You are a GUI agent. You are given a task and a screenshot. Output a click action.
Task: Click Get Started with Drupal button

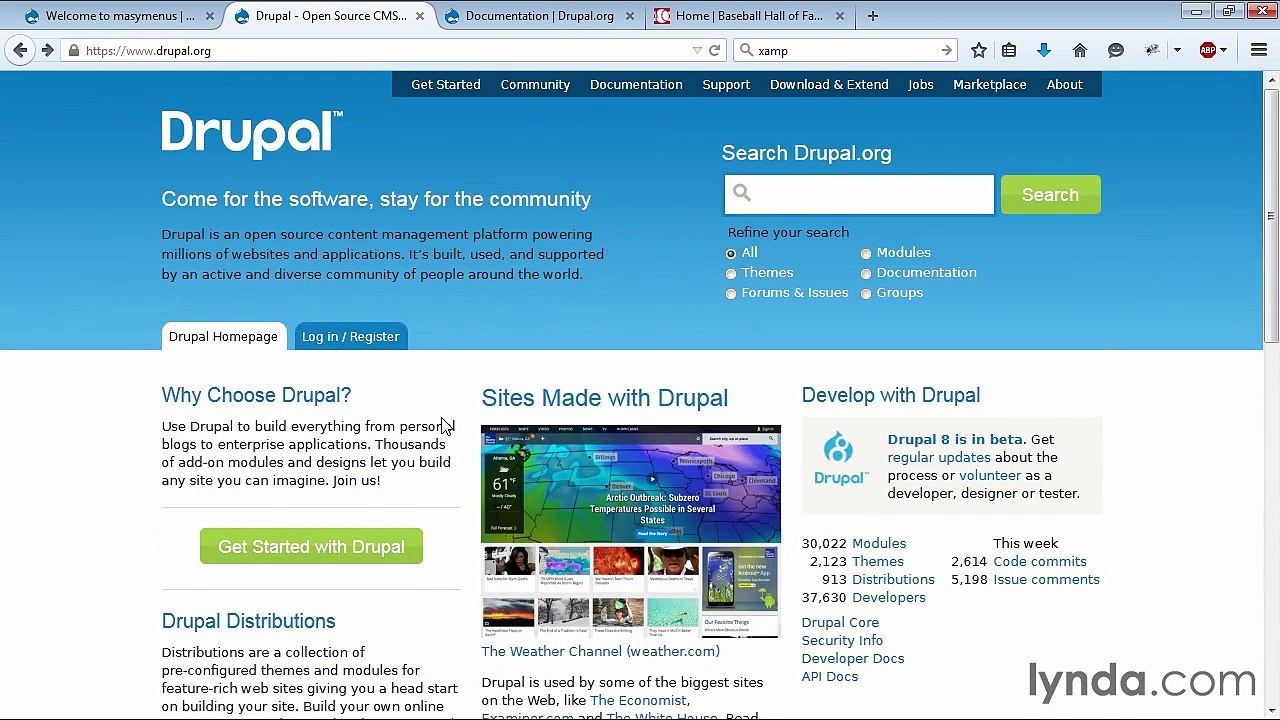click(311, 547)
